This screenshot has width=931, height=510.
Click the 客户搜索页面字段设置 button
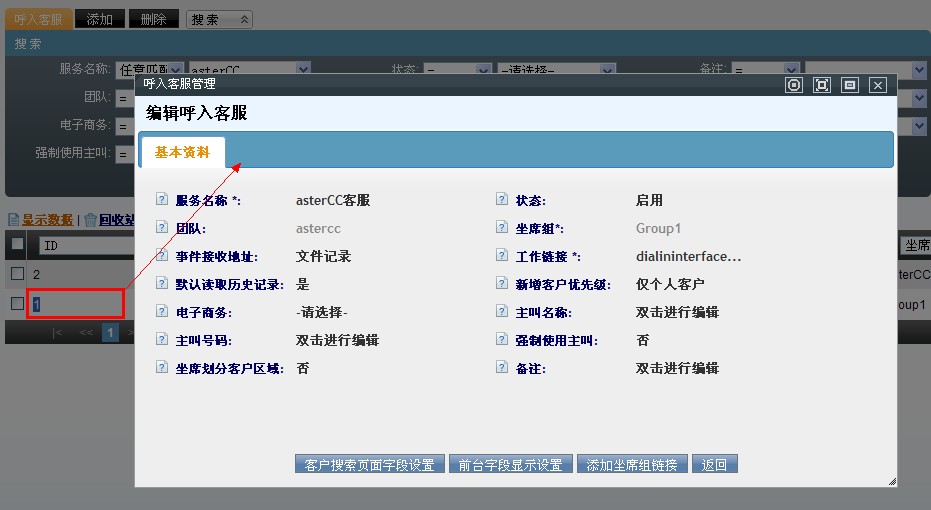pos(369,465)
